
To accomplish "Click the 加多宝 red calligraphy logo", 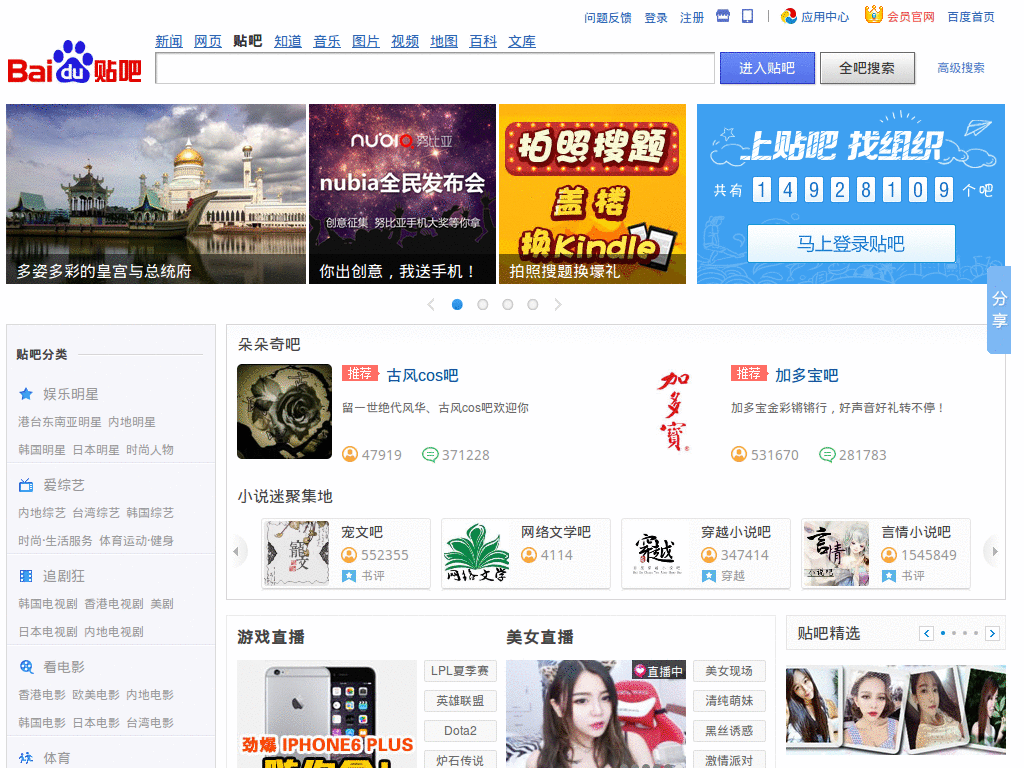I will 674,411.
